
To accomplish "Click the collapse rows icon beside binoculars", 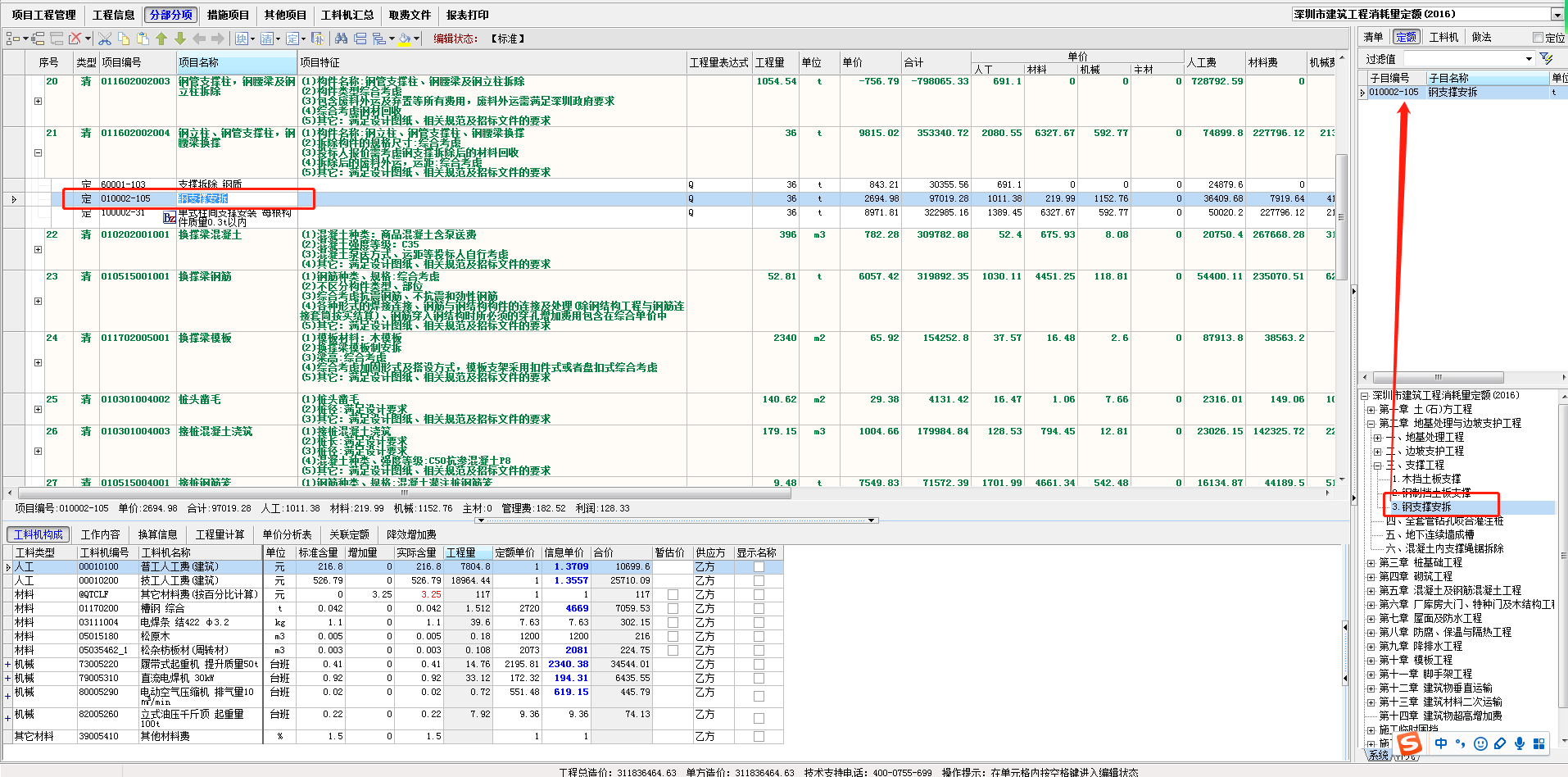I will [360, 39].
